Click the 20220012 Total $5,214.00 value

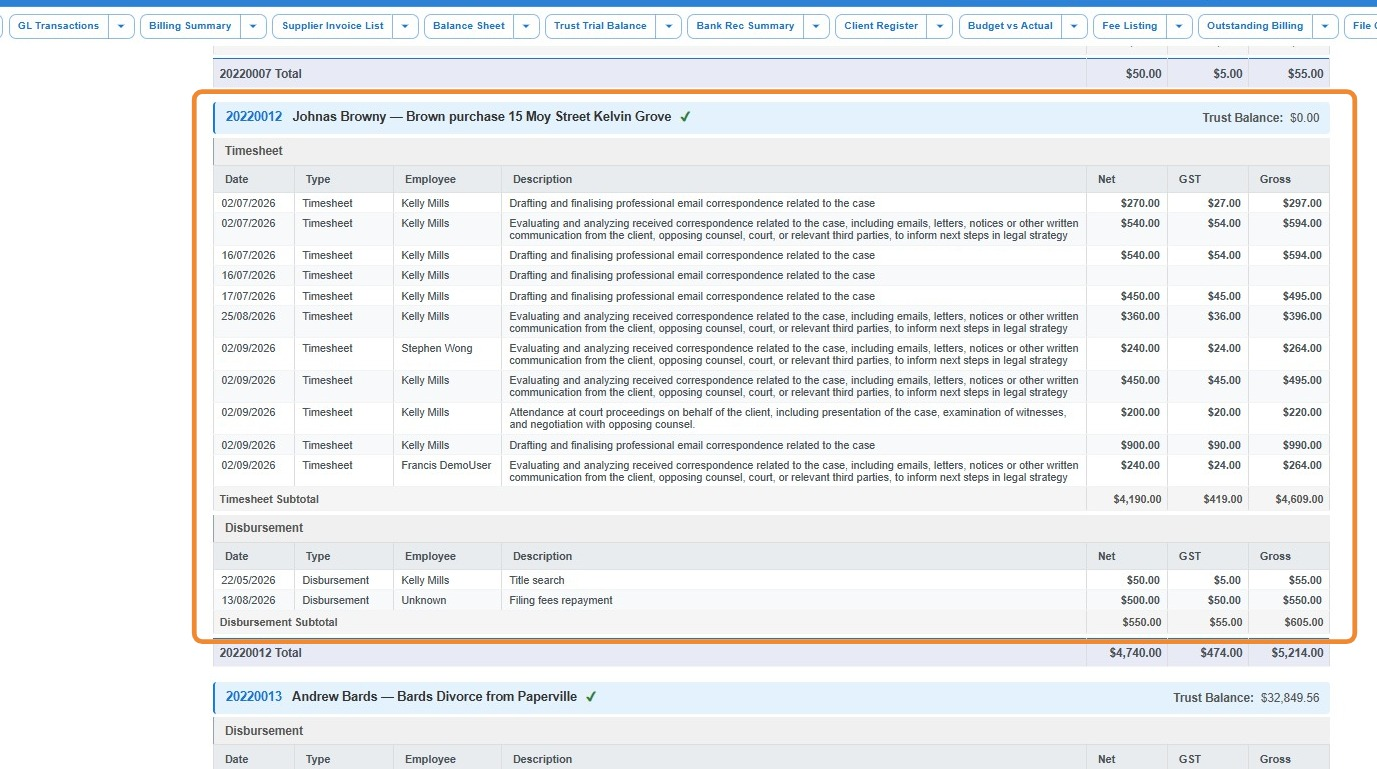(x=1298, y=653)
